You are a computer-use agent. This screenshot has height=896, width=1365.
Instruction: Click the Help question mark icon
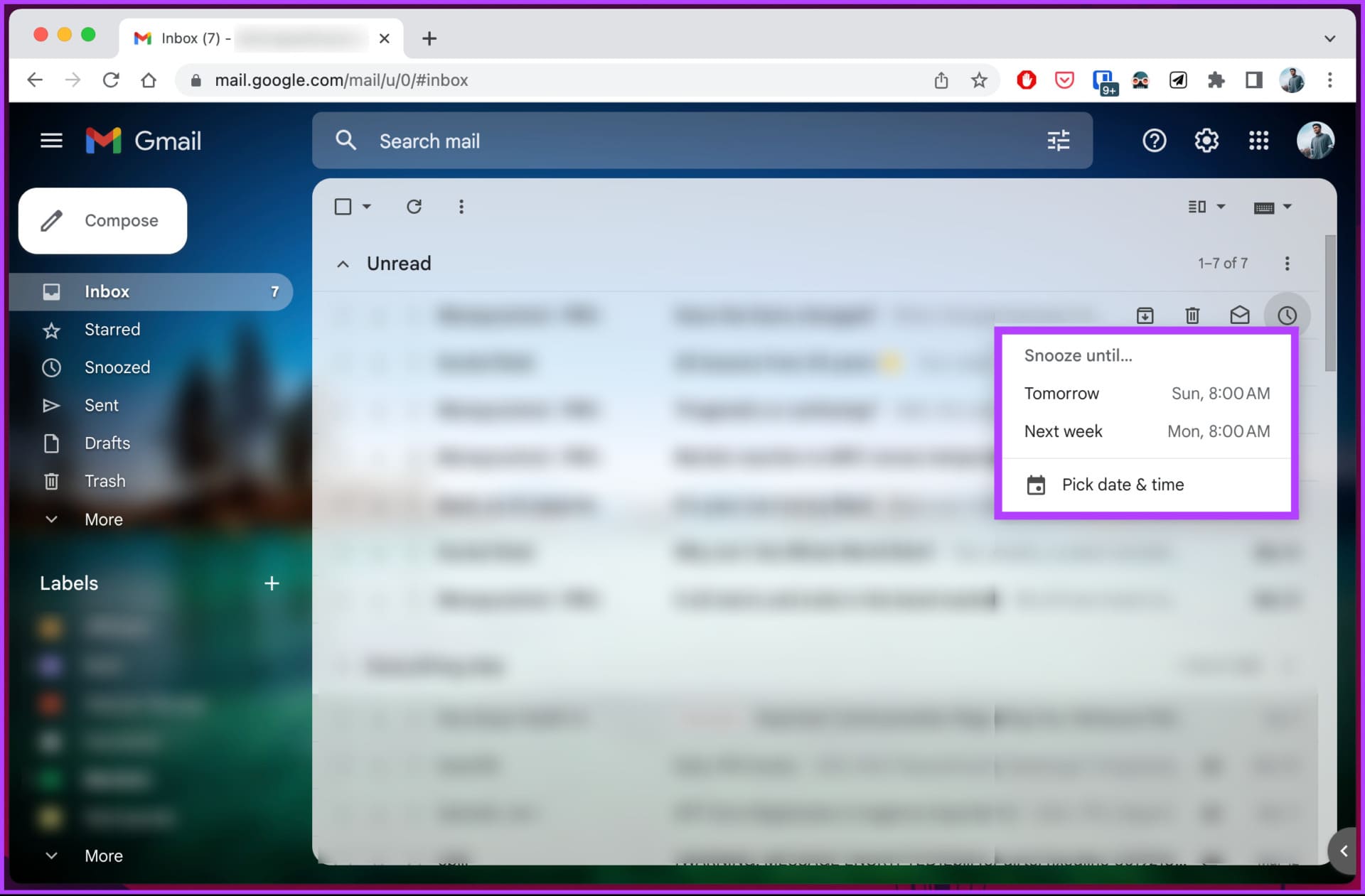pos(1155,141)
